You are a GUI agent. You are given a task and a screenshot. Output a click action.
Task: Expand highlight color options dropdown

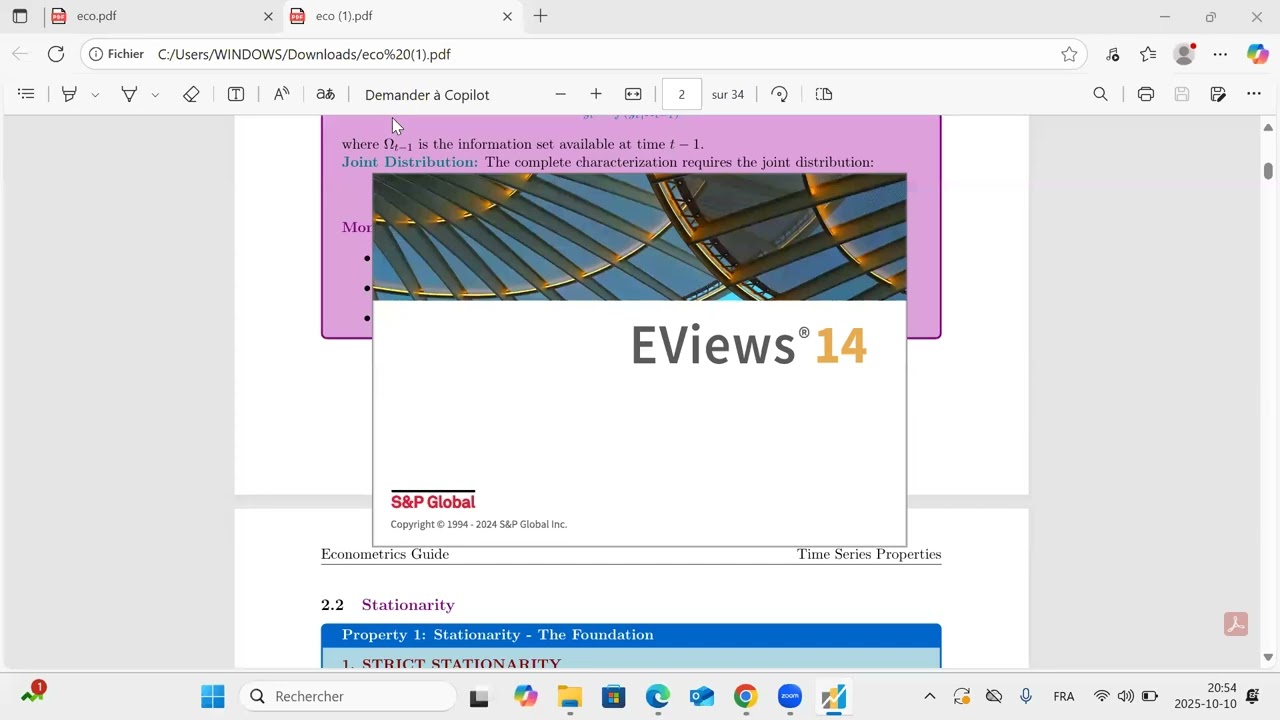95,95
